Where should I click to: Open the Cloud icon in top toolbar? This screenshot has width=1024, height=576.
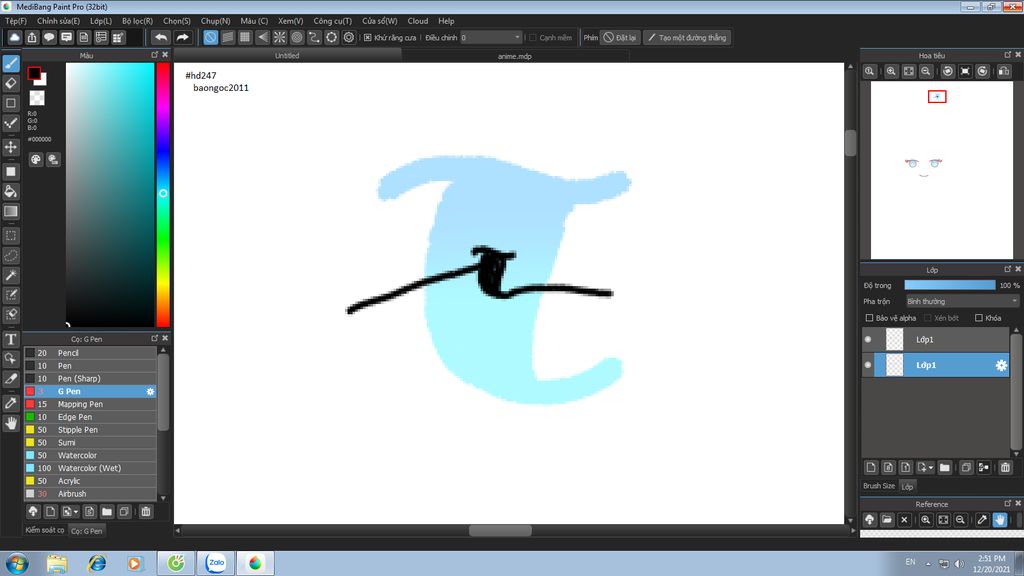click(14, 37)
